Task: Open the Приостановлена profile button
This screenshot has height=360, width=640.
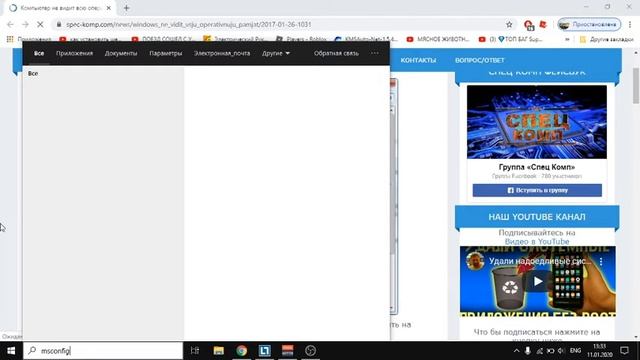Action: click(589, 24)
